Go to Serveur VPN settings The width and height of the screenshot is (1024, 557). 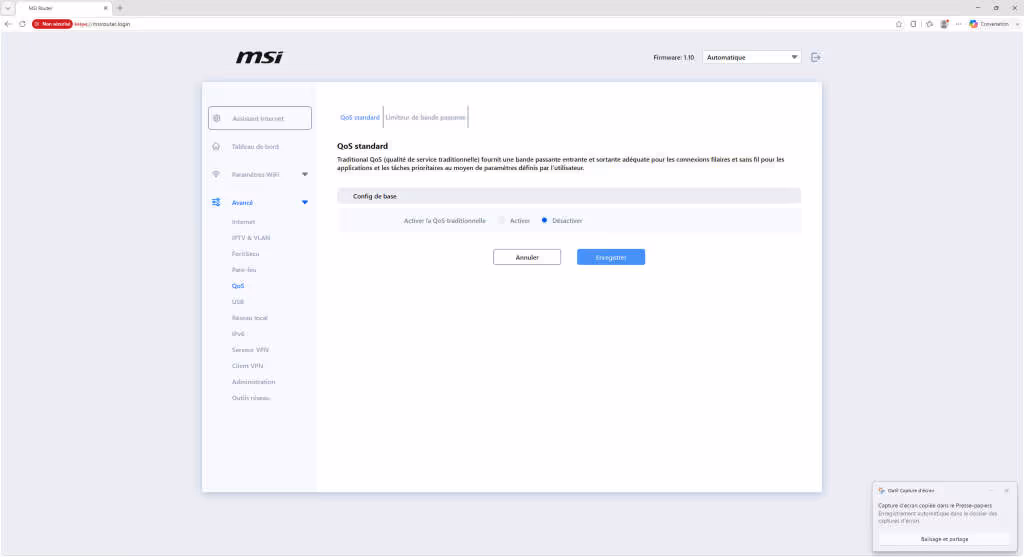click(x=250, y=350)
